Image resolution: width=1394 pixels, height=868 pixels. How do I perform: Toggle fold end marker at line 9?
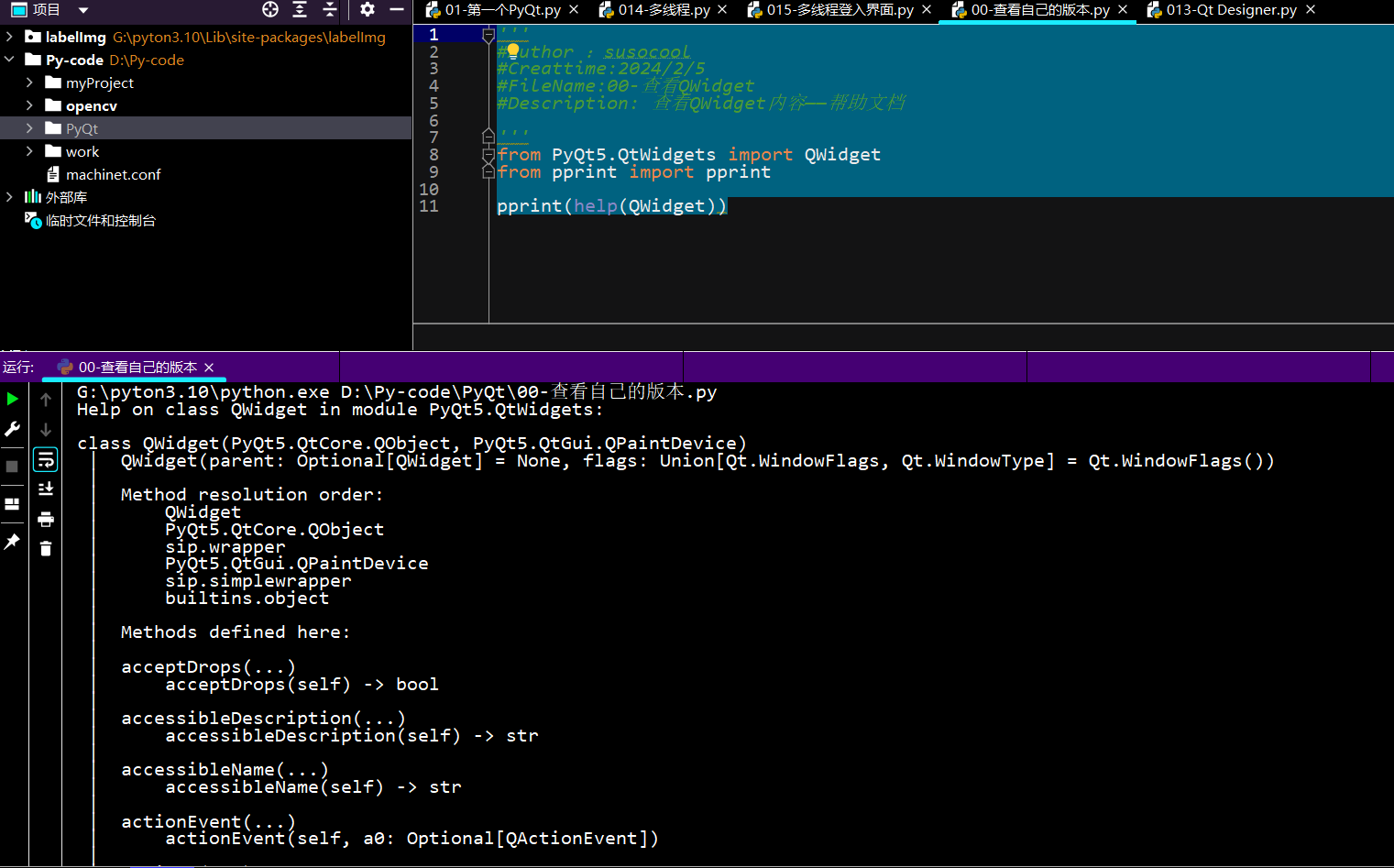pos(488,171)
